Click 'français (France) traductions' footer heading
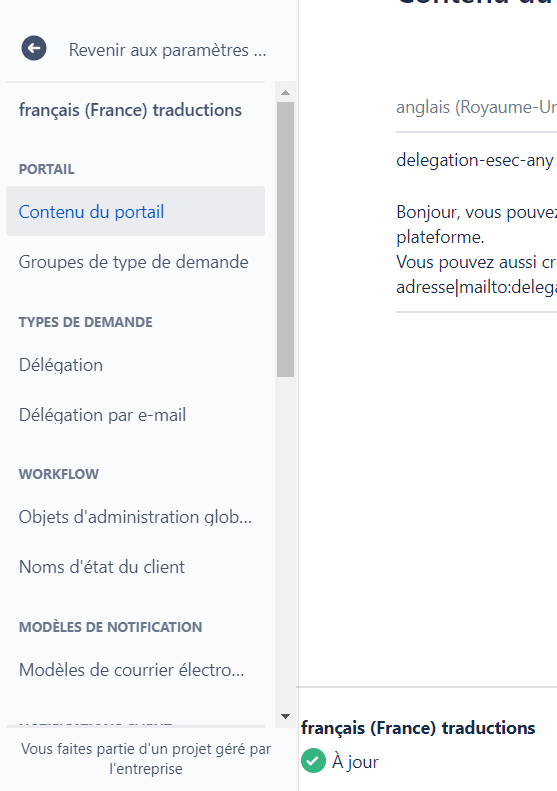 point(418,728)
